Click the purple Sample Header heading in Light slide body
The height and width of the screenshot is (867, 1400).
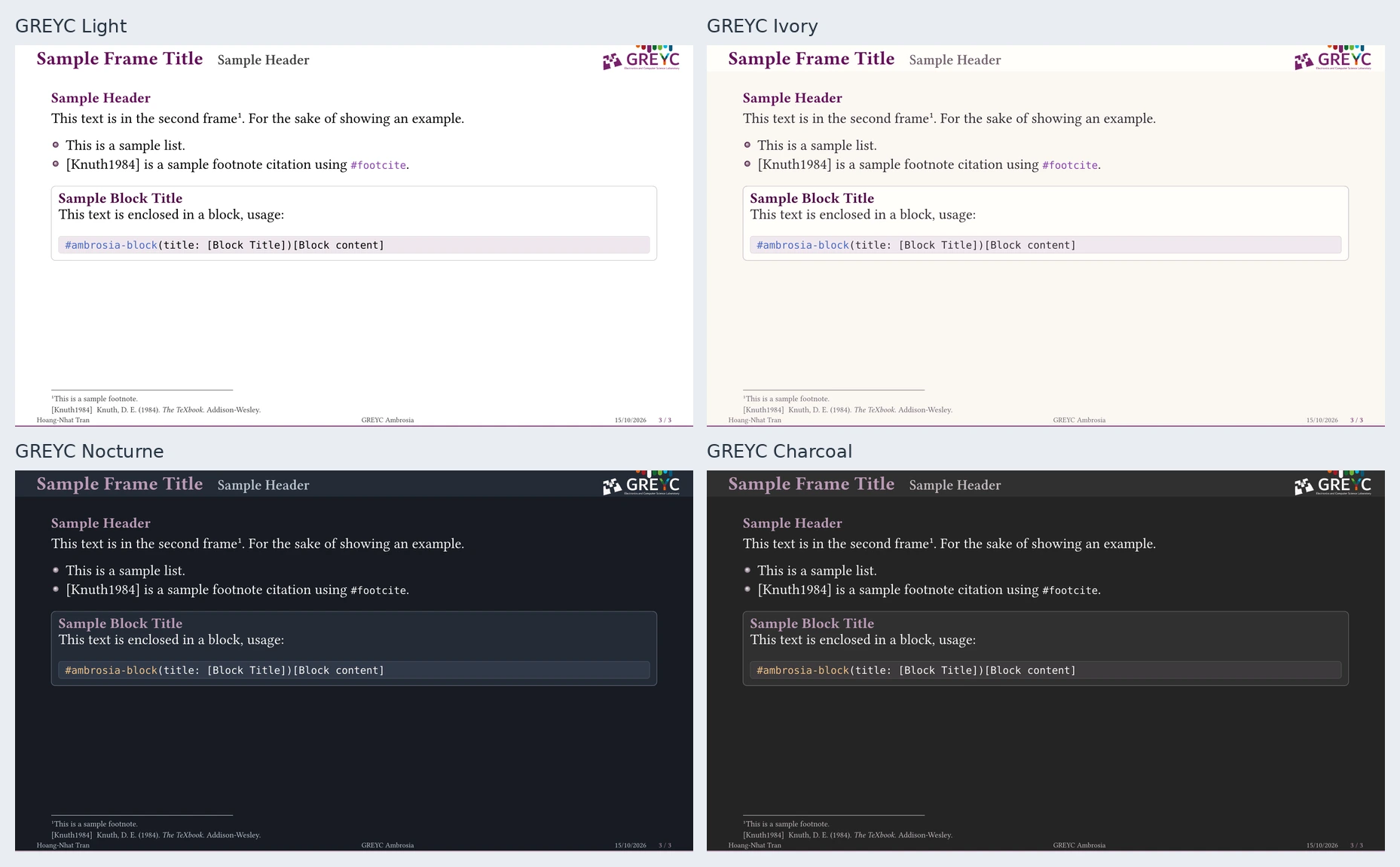pyautogui.click(x=101, y=98)
